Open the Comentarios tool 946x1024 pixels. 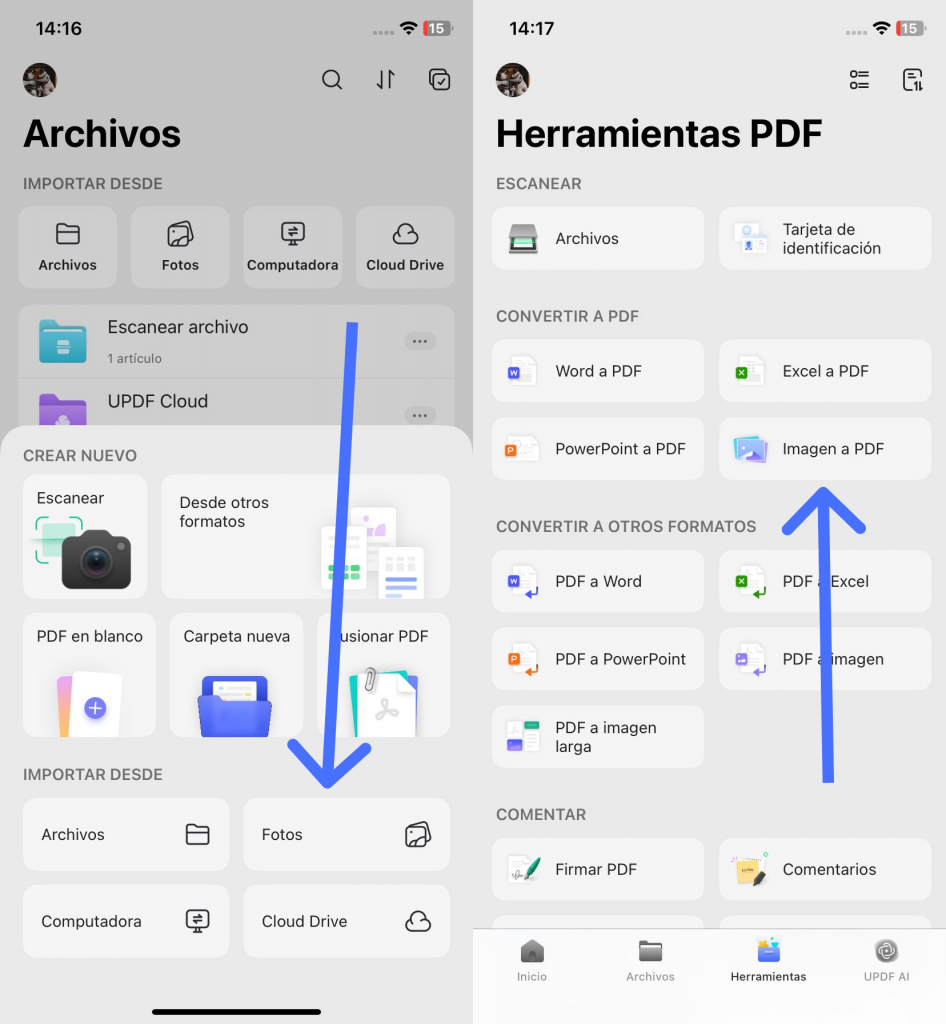coord(825,869)
